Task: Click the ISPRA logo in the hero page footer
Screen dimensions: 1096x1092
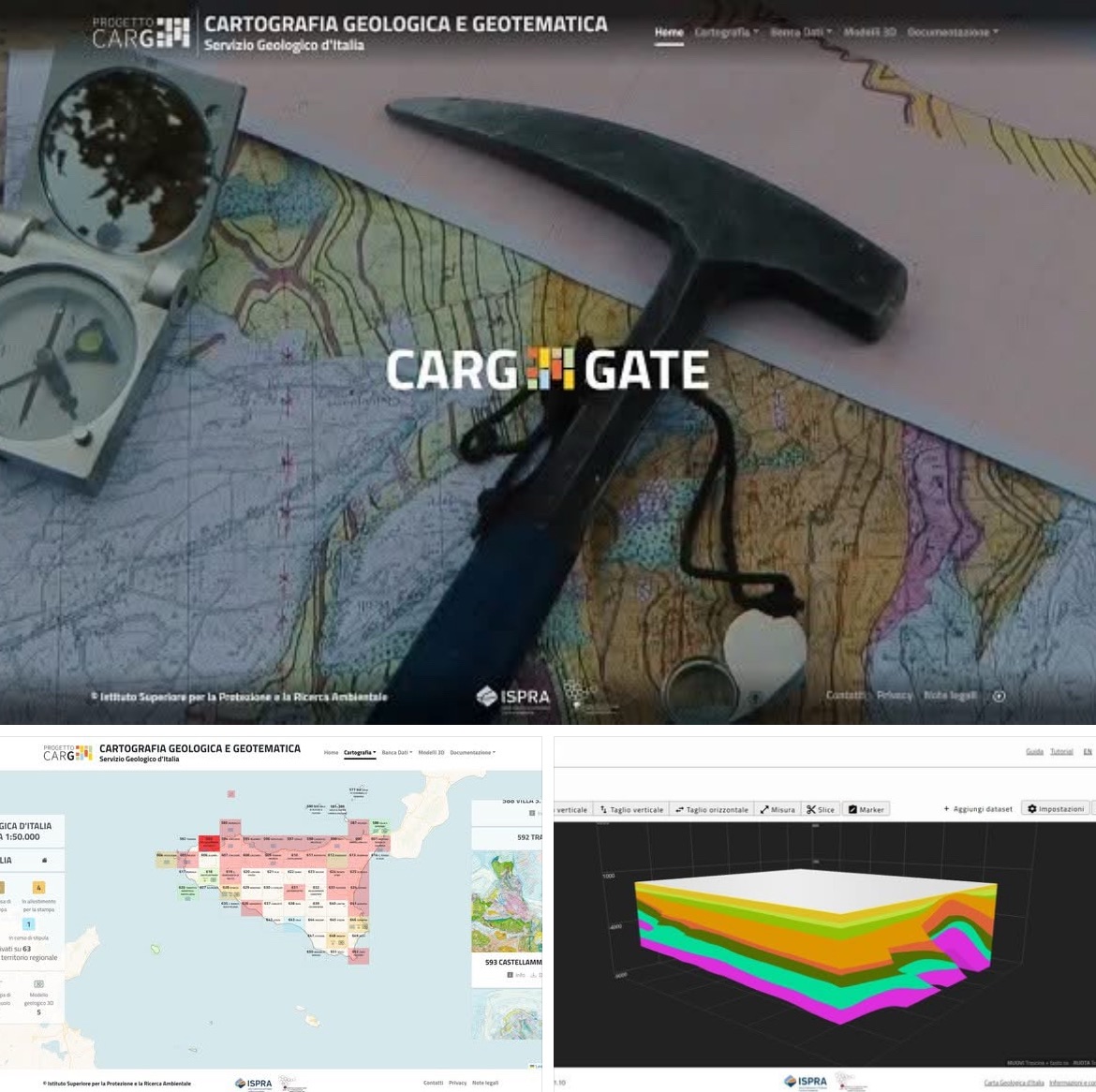Action: click(x=513, y=696)
